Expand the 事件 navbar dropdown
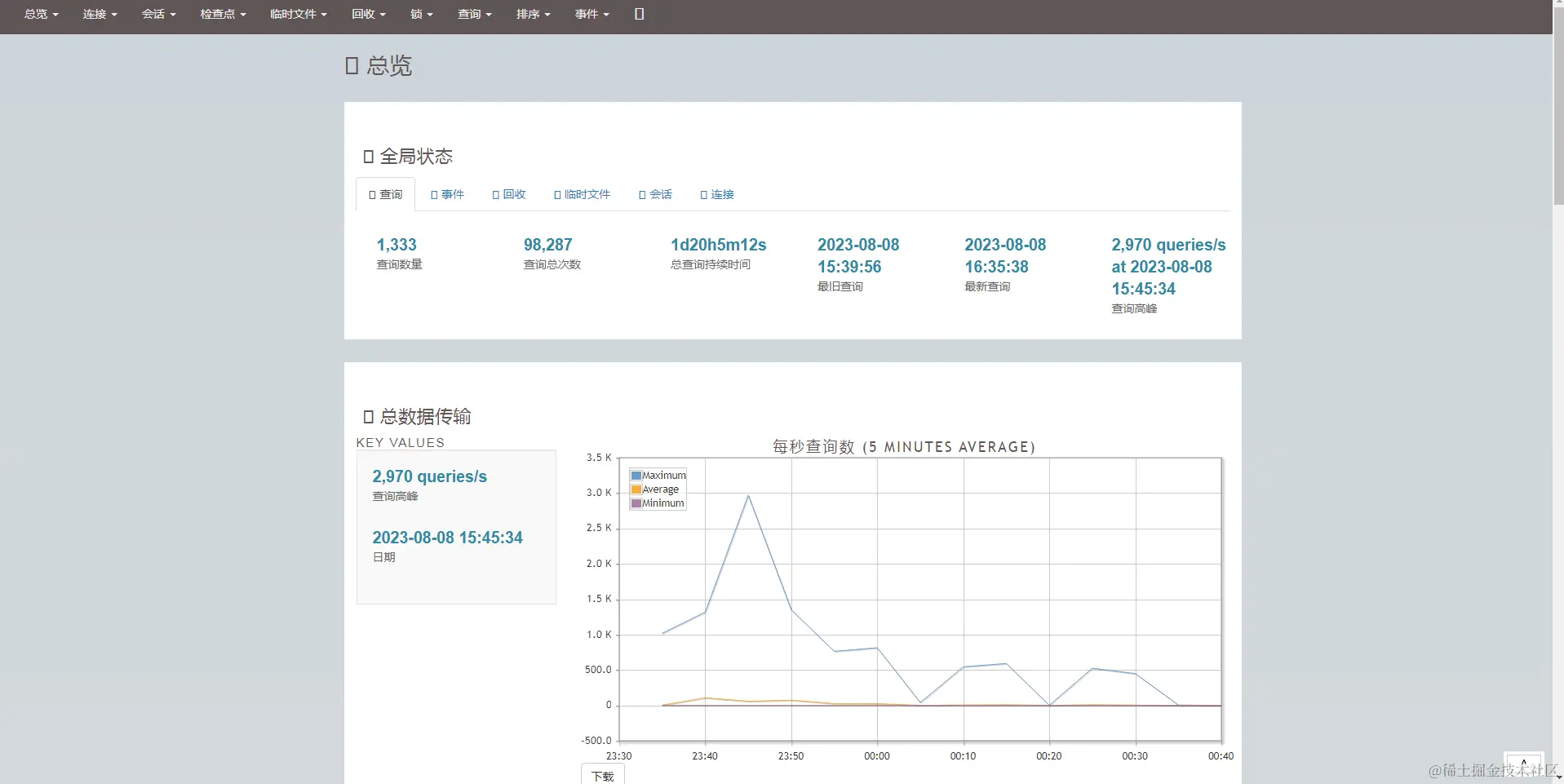This screenshot has height=784, width=1564. pos(592,14)
